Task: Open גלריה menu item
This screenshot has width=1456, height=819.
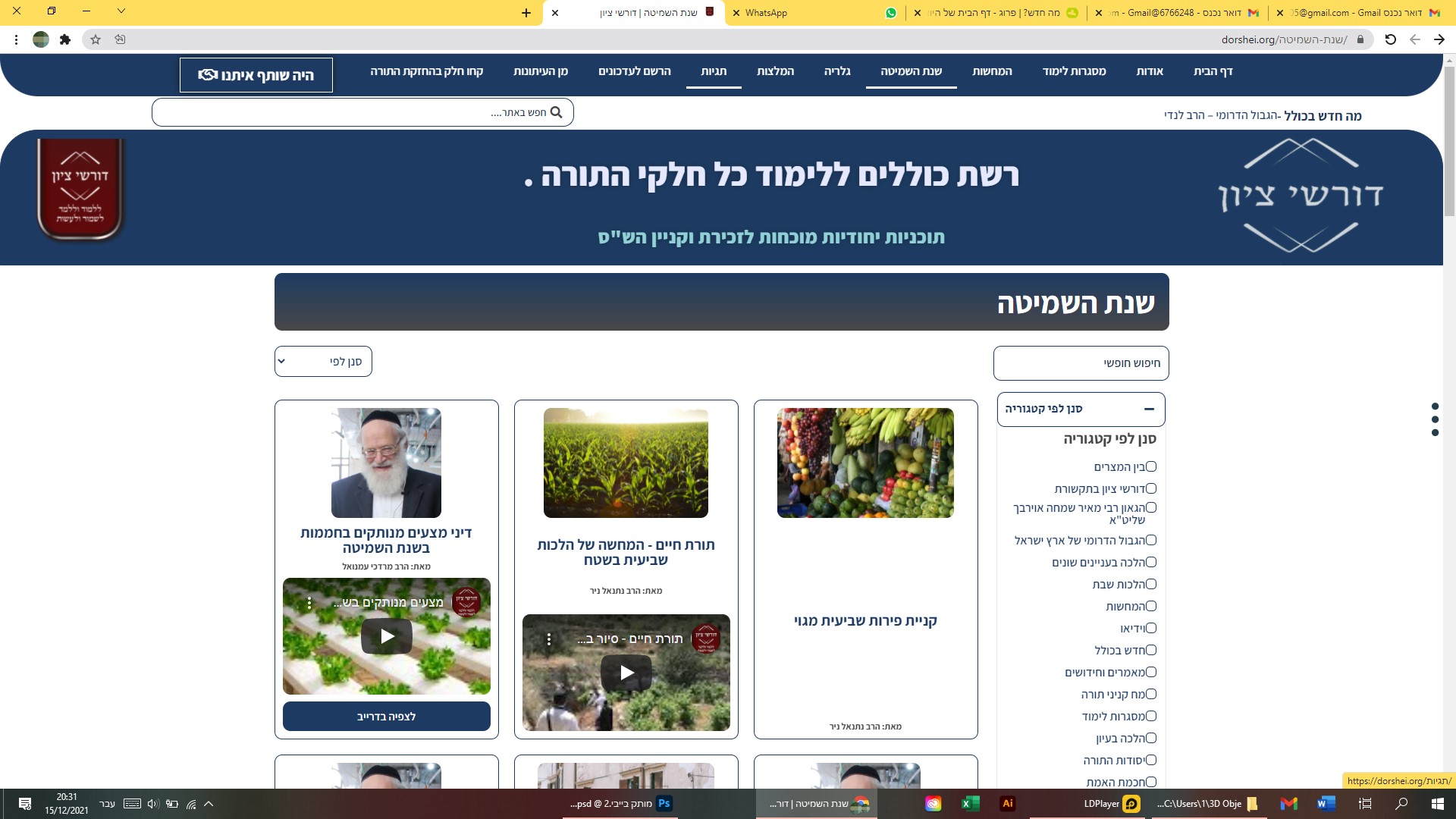Action: 837,71
